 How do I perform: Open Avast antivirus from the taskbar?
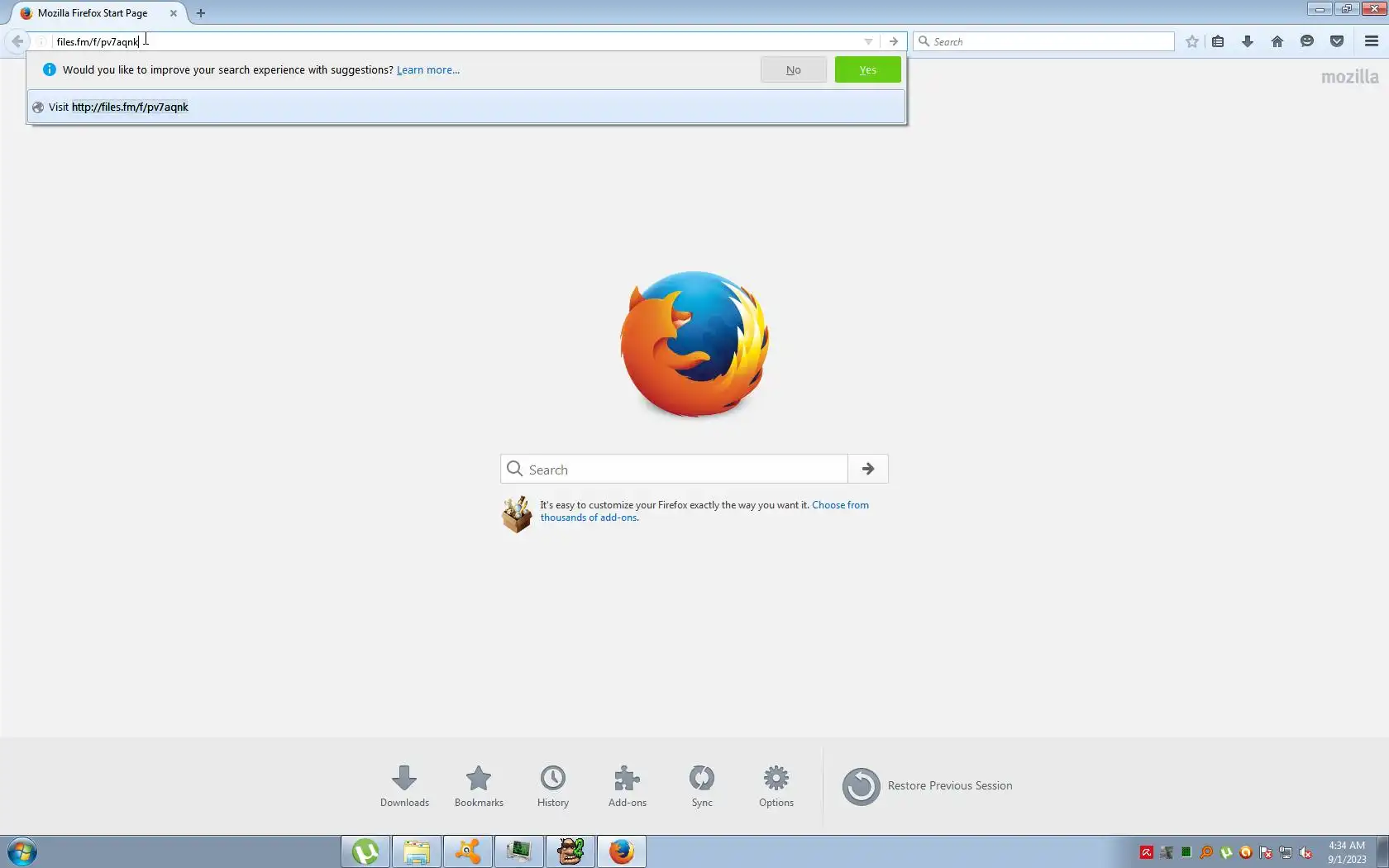click(x=468, y=851)
